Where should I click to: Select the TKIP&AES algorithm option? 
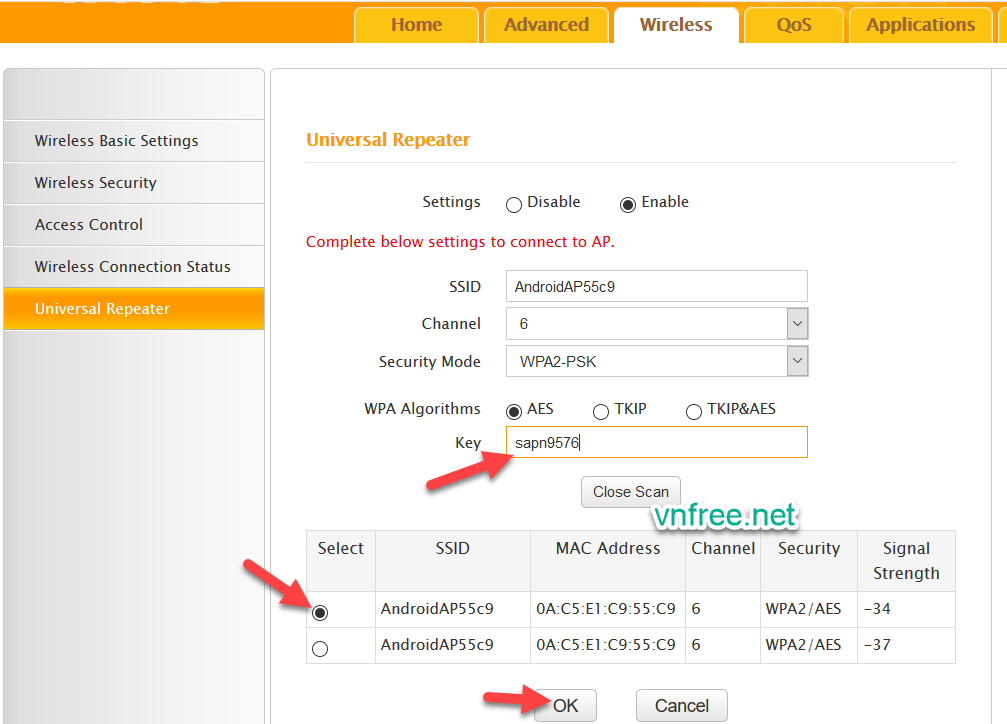coord(694,411)
